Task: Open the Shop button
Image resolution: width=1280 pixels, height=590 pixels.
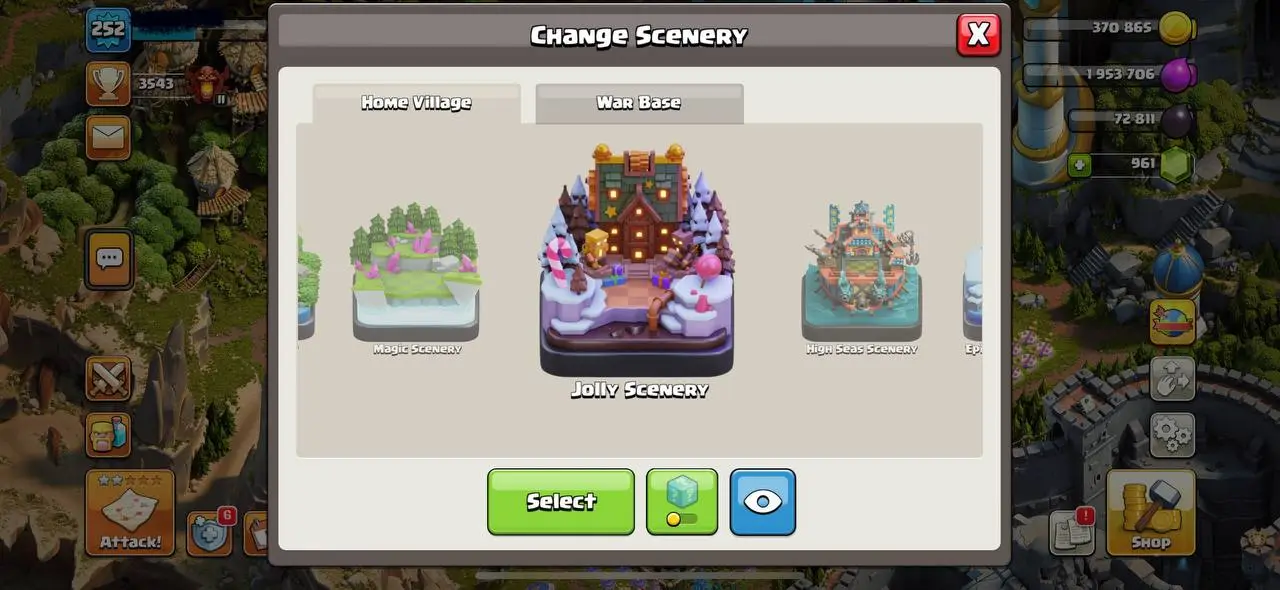Action: (1151, 513)
